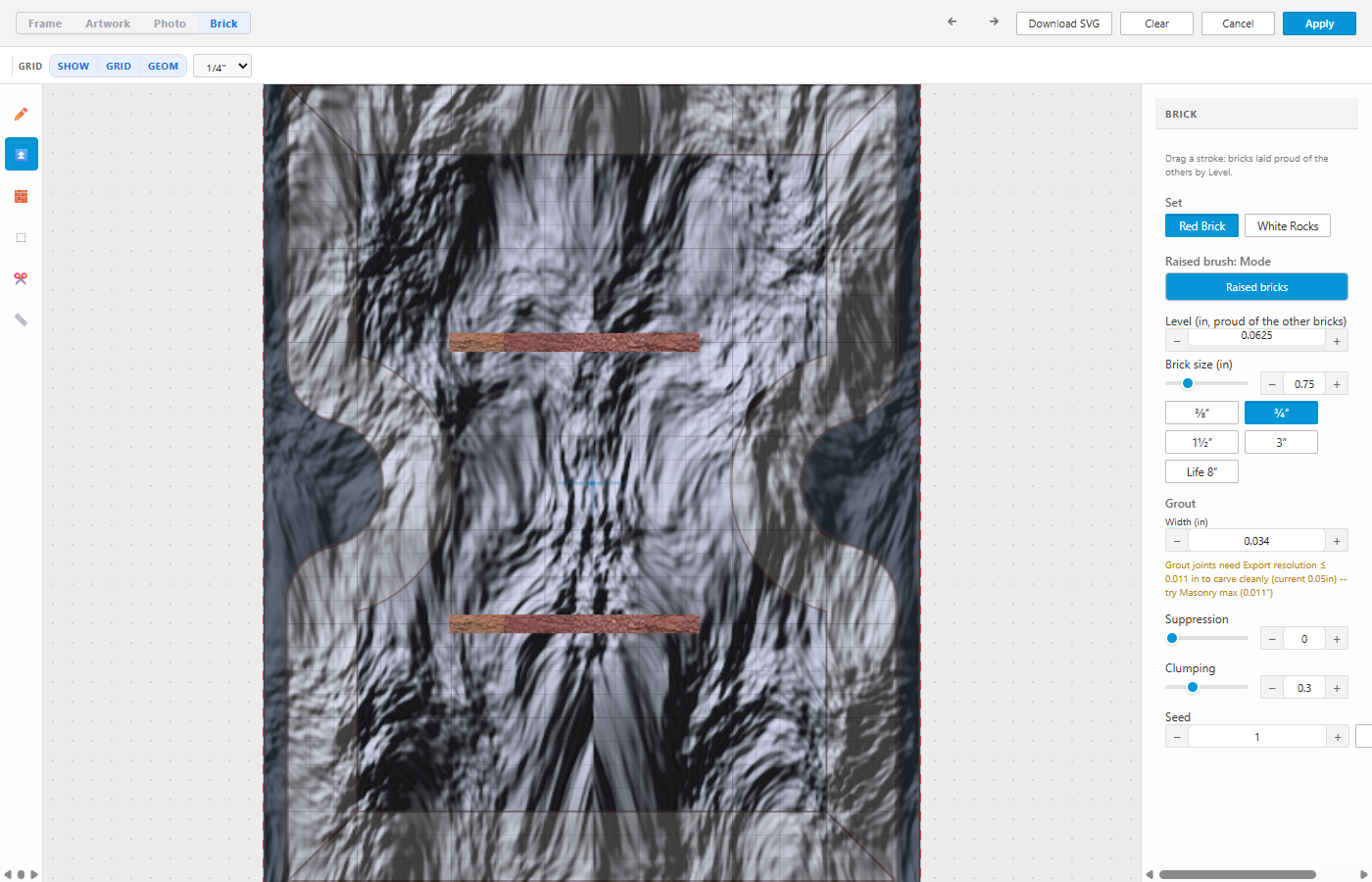This screenshot has height=882, width=1372.
Task: Click the Cancel button
Action: tap(1238, 24)
